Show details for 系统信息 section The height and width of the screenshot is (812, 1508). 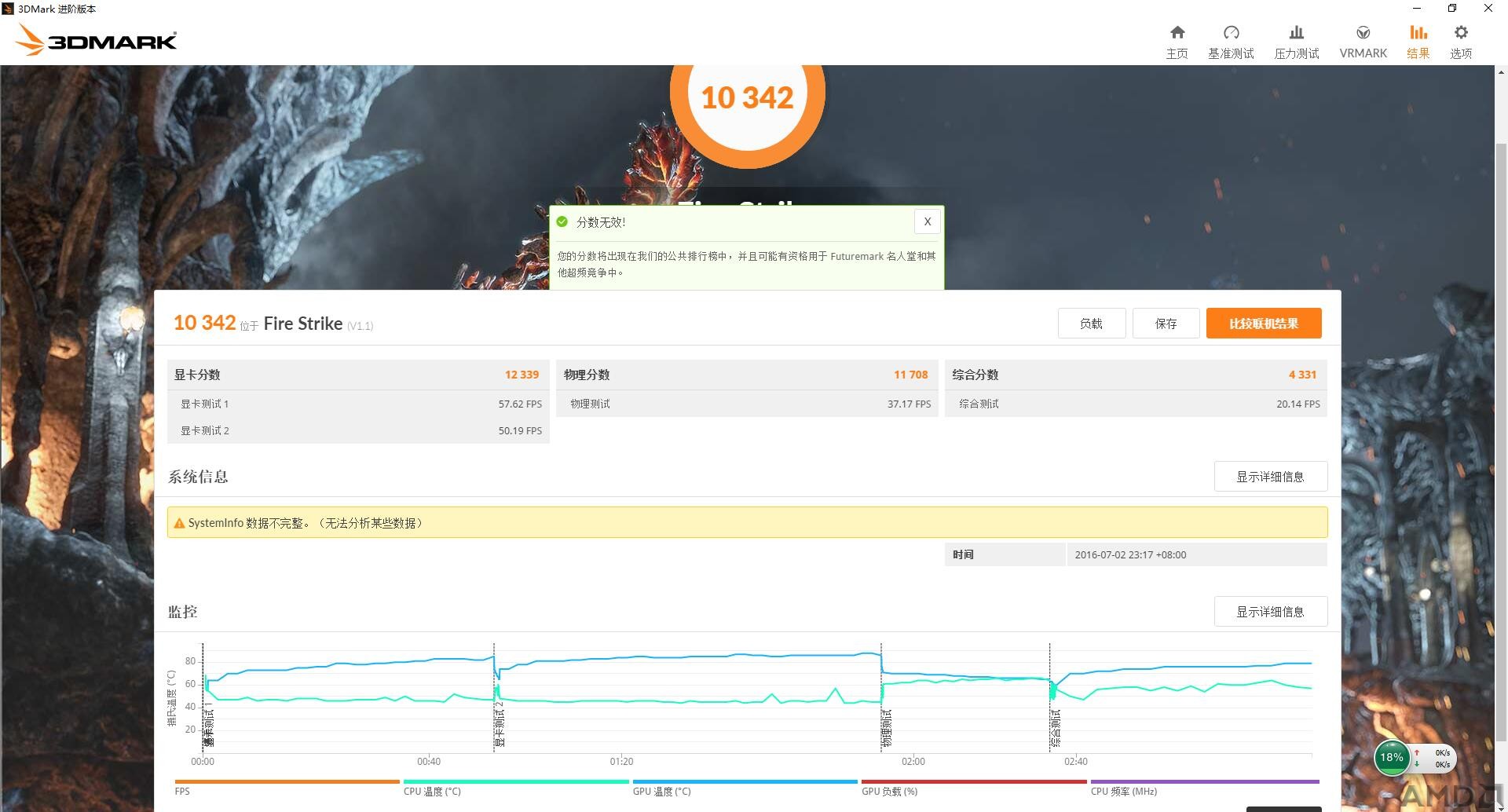tap(1270, 477)
